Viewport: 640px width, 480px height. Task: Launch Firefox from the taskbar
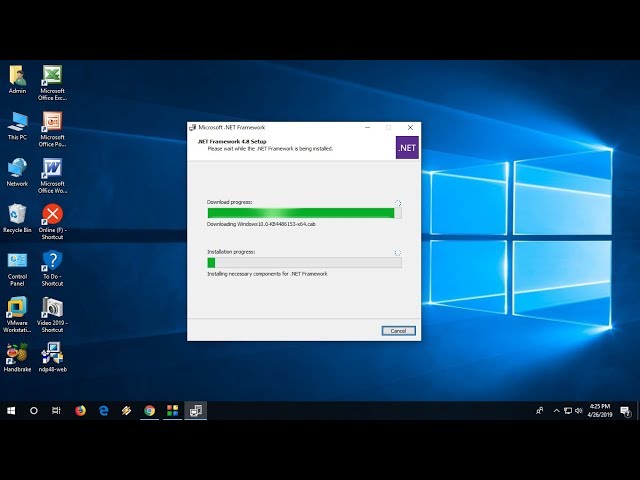pyautogui.click(x=80, y=411)
